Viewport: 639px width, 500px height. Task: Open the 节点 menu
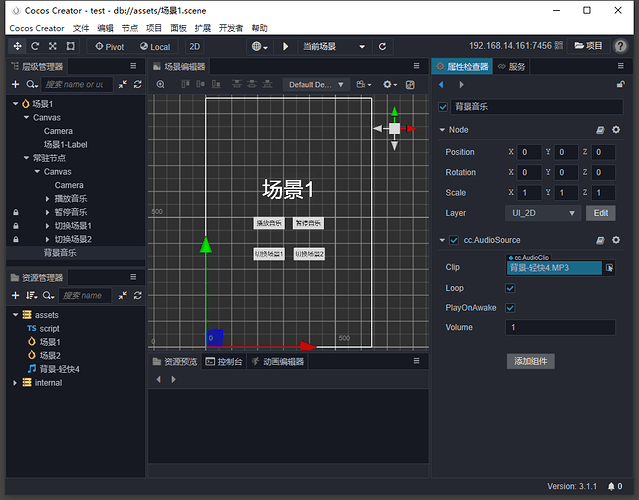coord(130,28)
